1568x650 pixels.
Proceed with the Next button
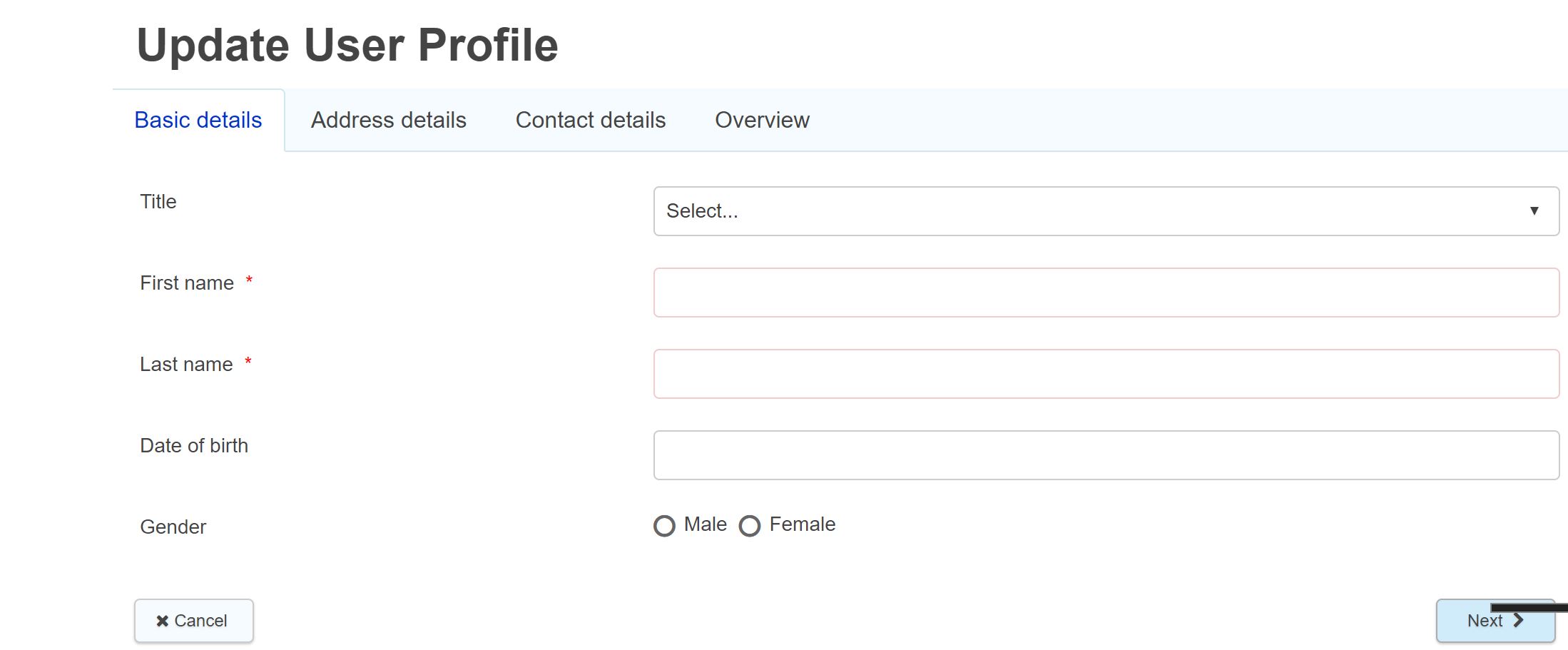1495,621
